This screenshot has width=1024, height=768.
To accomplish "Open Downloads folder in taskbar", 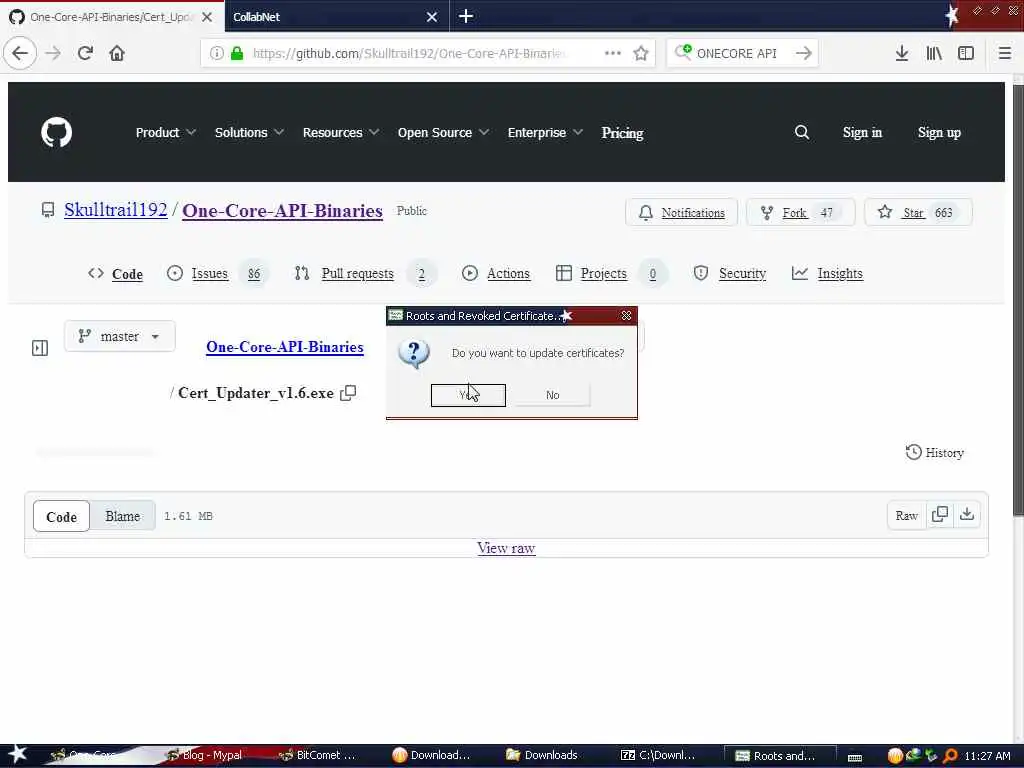I will tap(542, 755).
